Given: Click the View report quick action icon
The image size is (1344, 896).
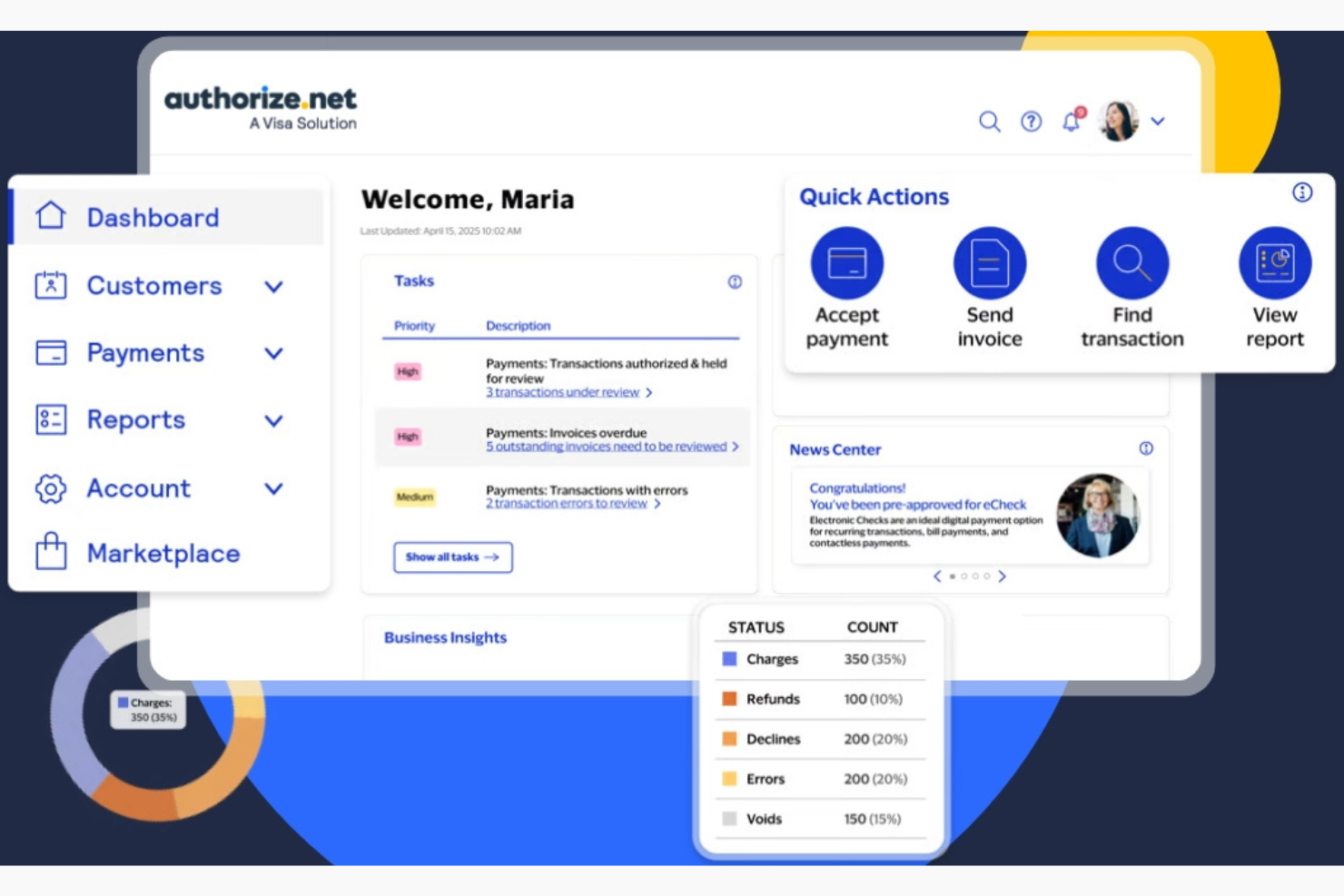Looking at the screenshot, I should click(1275, 263).
